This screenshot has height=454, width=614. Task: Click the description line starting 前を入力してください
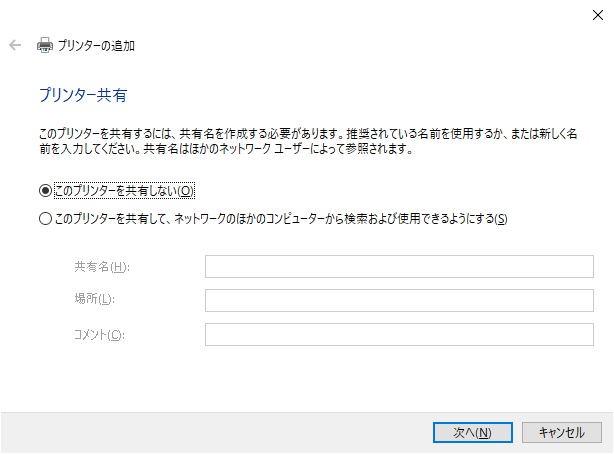(x=226, y=149)
